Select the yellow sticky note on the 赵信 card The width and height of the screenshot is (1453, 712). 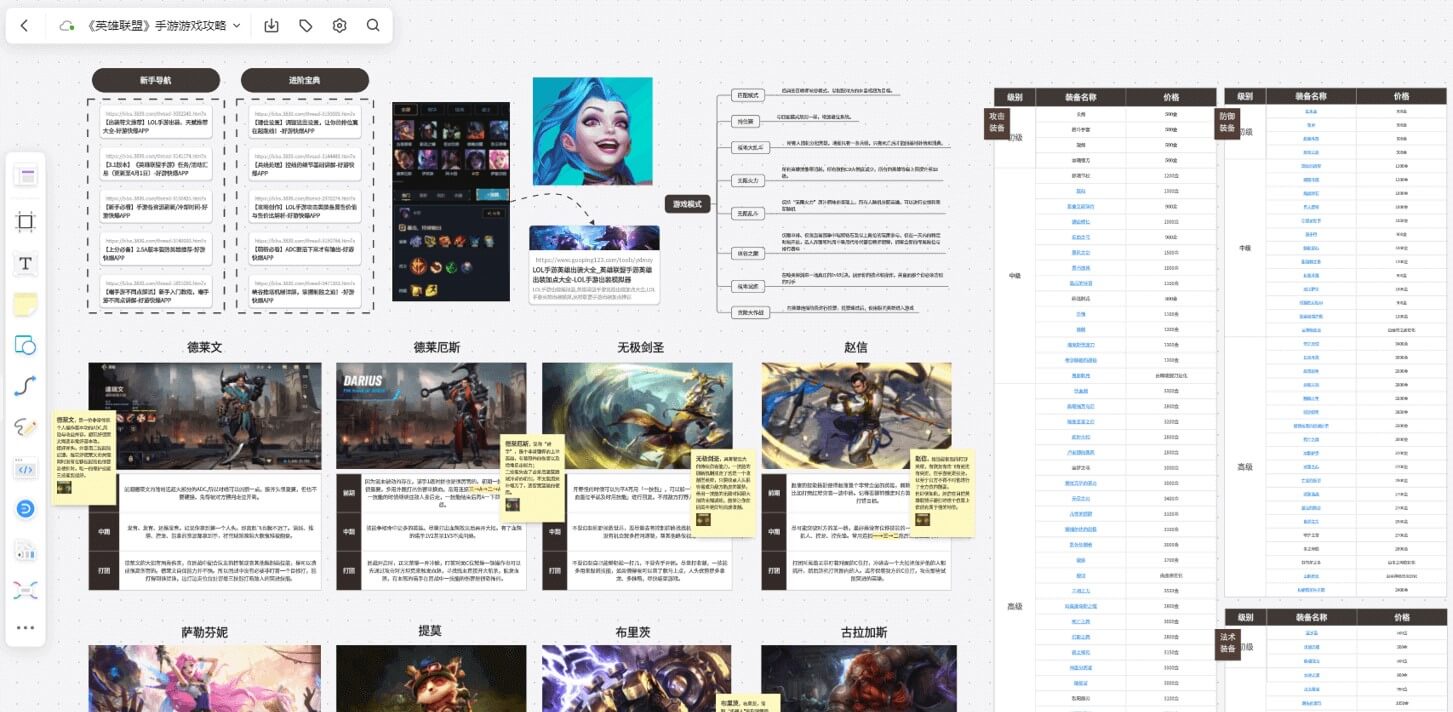(942, 493)
